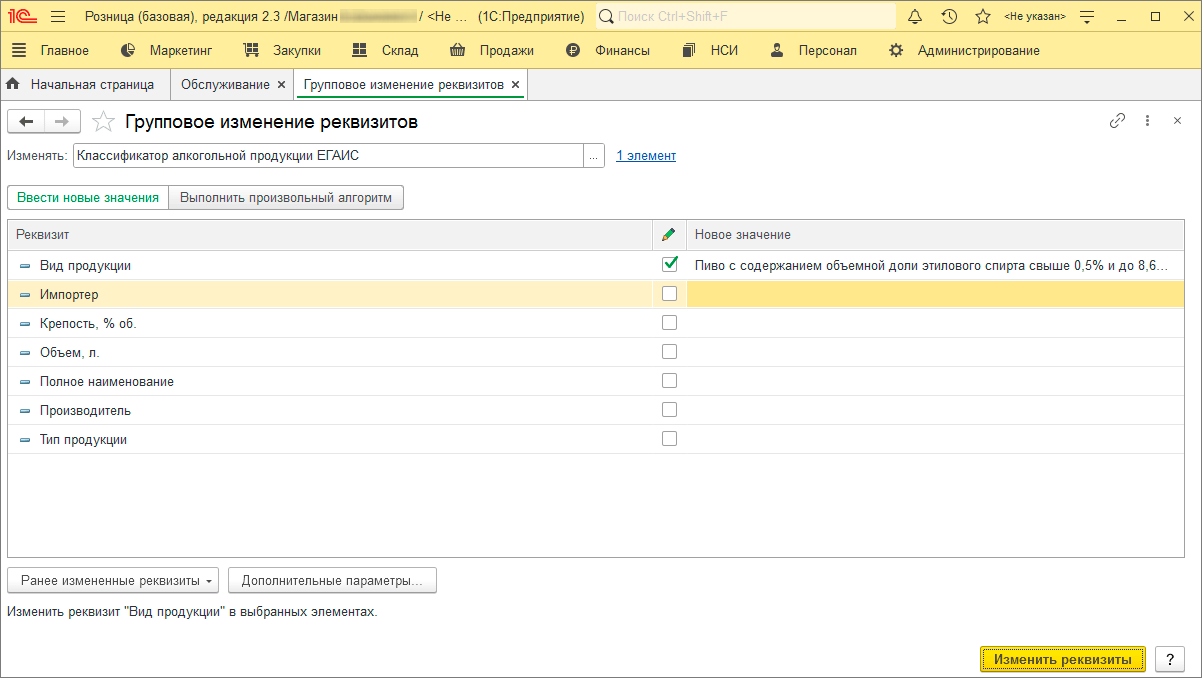Click the 1C logo icon
This screenshot has height=678, width=1202.
click(22, 17)
